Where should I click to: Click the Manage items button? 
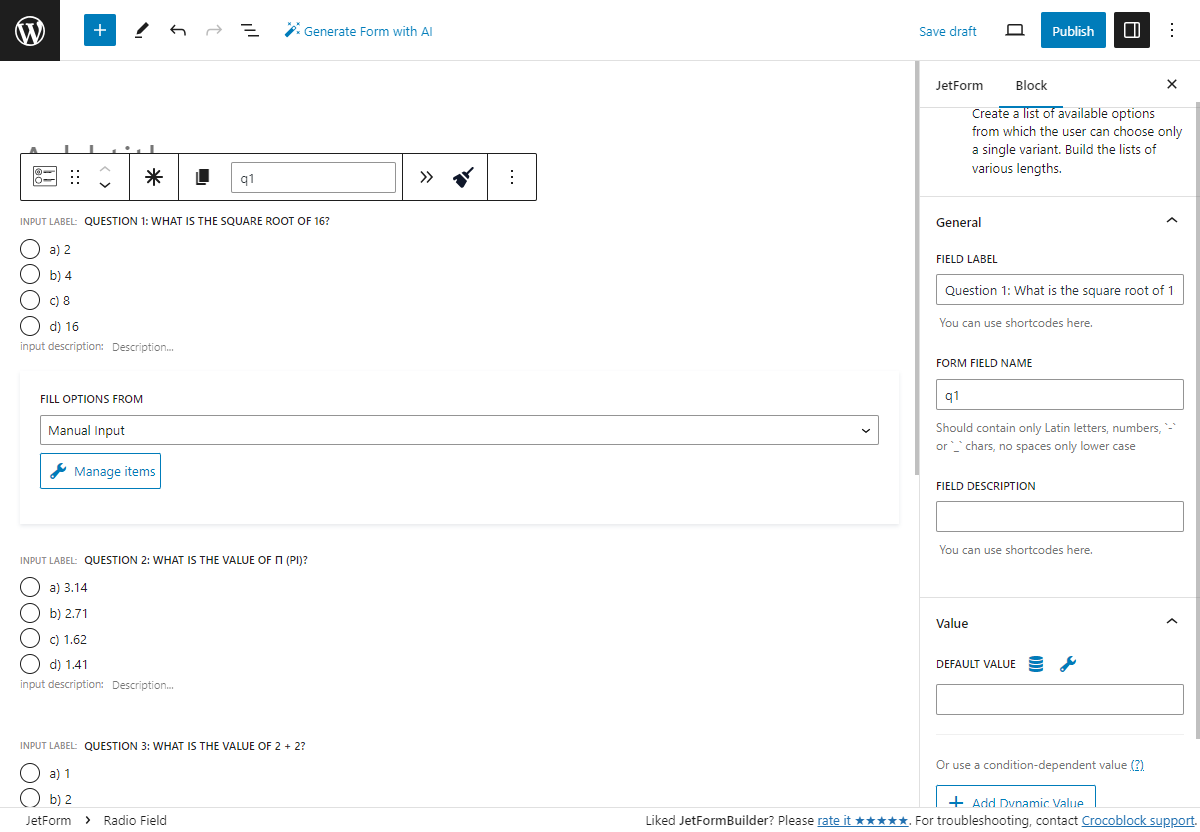pyautogui.click(x=100, y=470)
